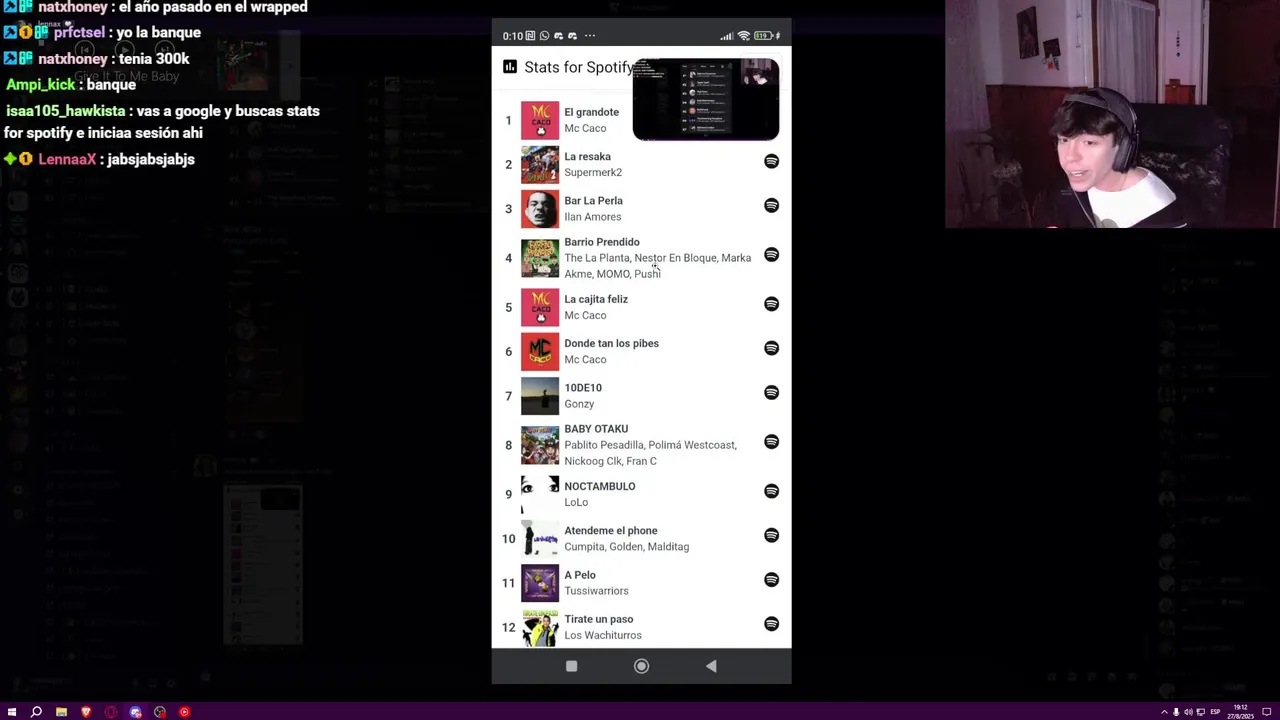The height and width of the screenshot is (720, 1280).
Task: Open Windows taskbar search
Action: pyautogui.click(x=36, y=712)
